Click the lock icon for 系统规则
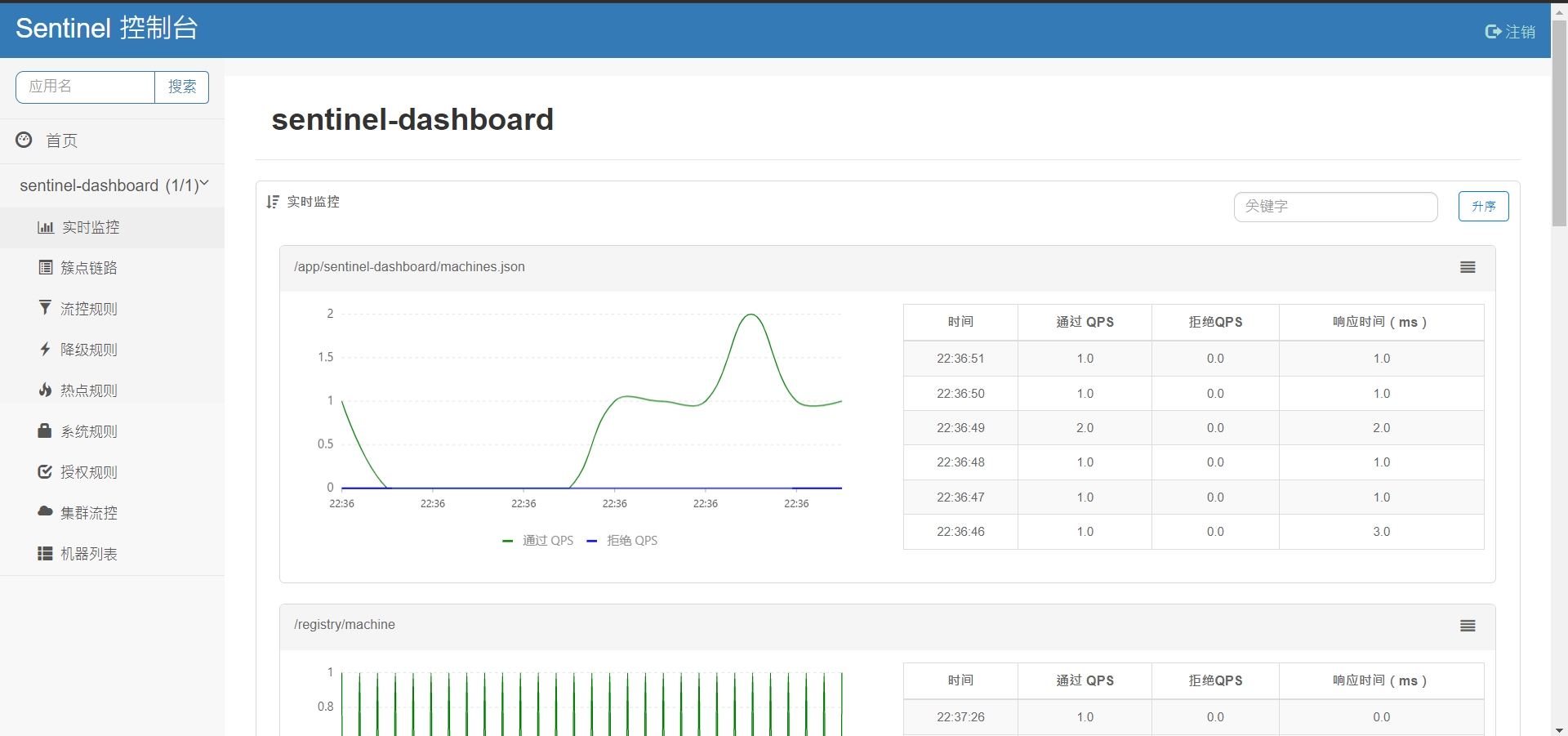Image resolution: width=1568 pixels, height=736 pixels. coord(45,431)
